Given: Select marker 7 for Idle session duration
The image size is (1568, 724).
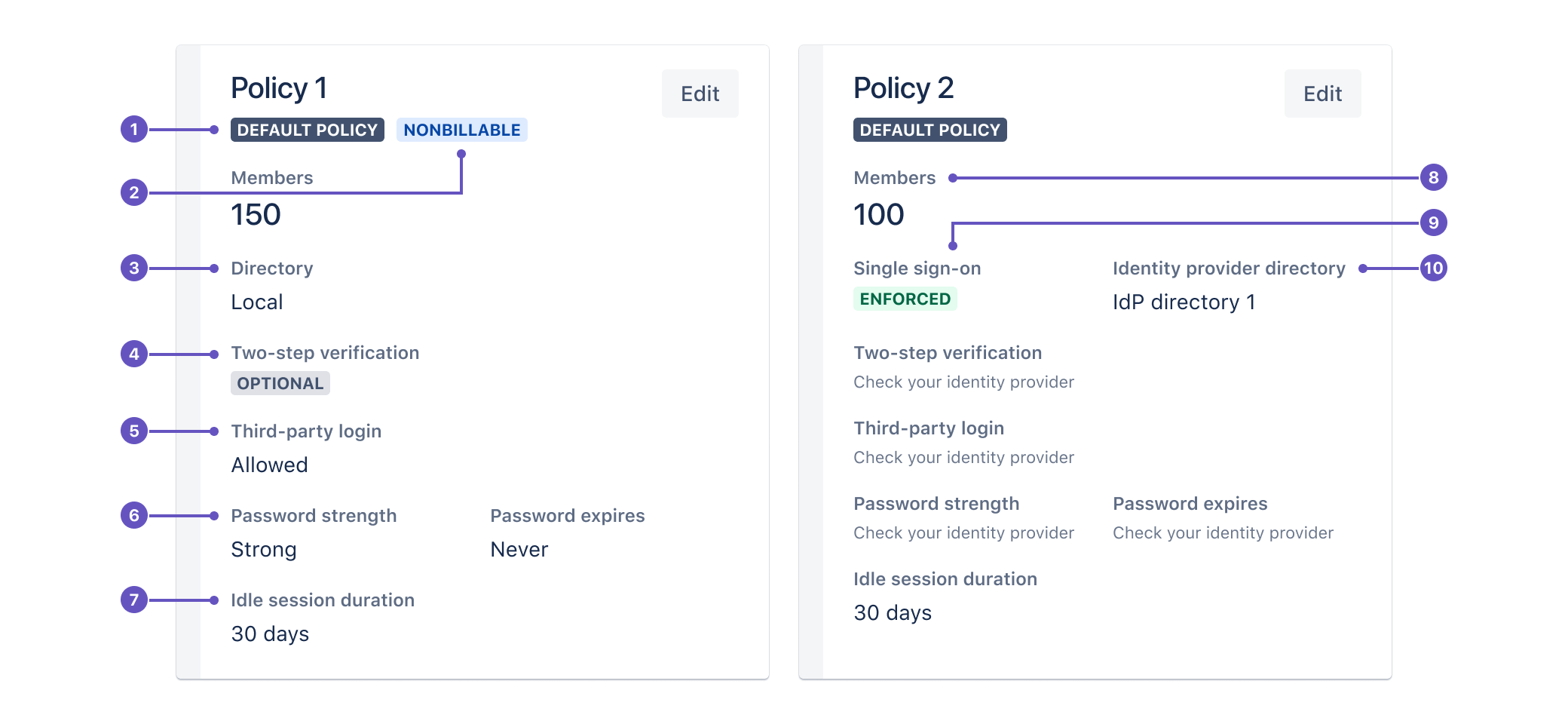Looking at the screenshot, I should [134, 600].
